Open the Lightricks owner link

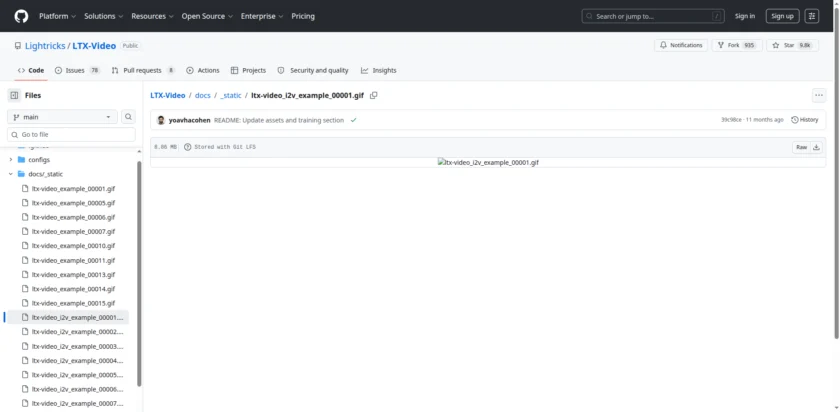[45, 46]
